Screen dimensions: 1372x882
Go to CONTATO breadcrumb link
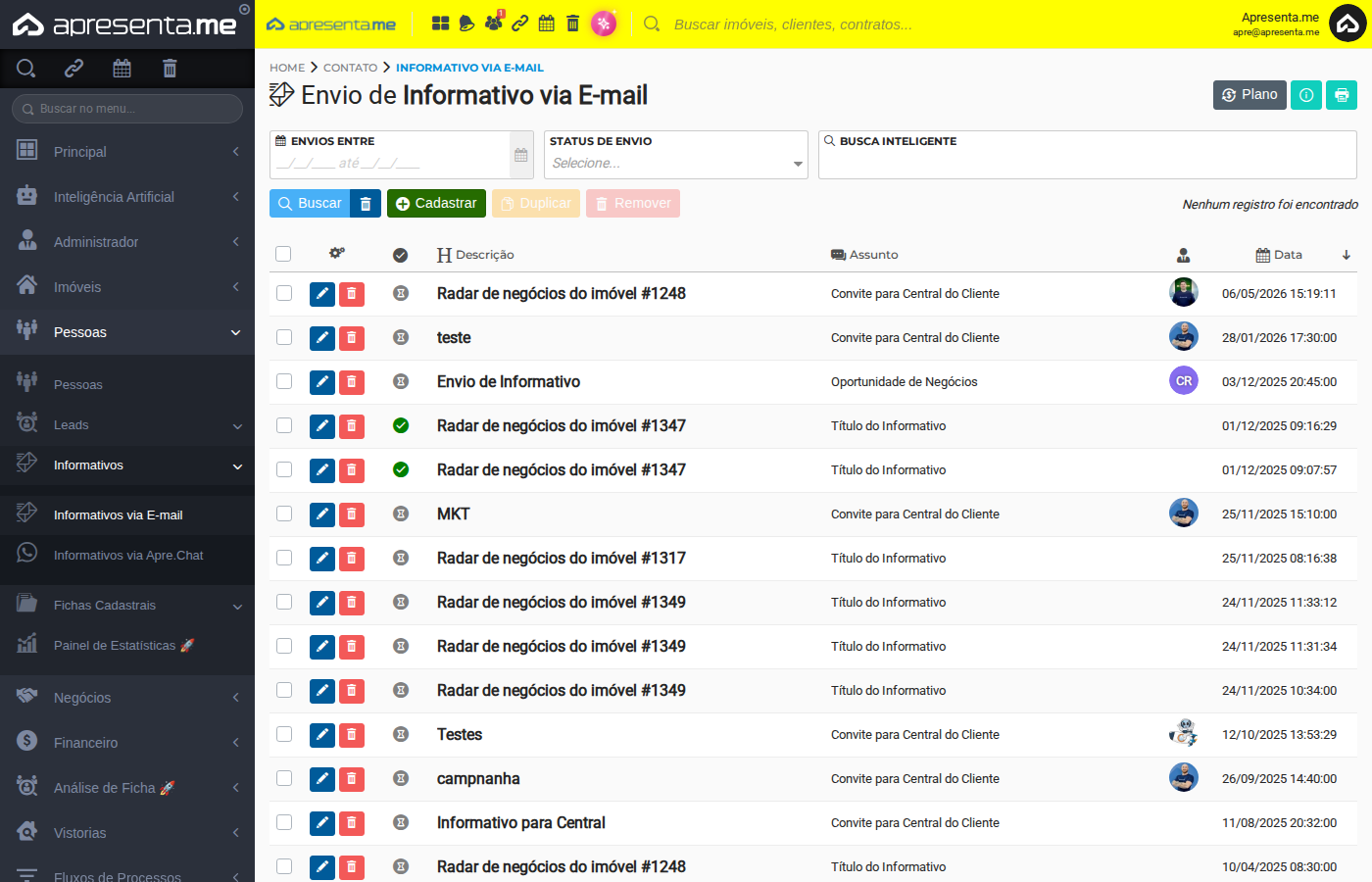point(350,68)
